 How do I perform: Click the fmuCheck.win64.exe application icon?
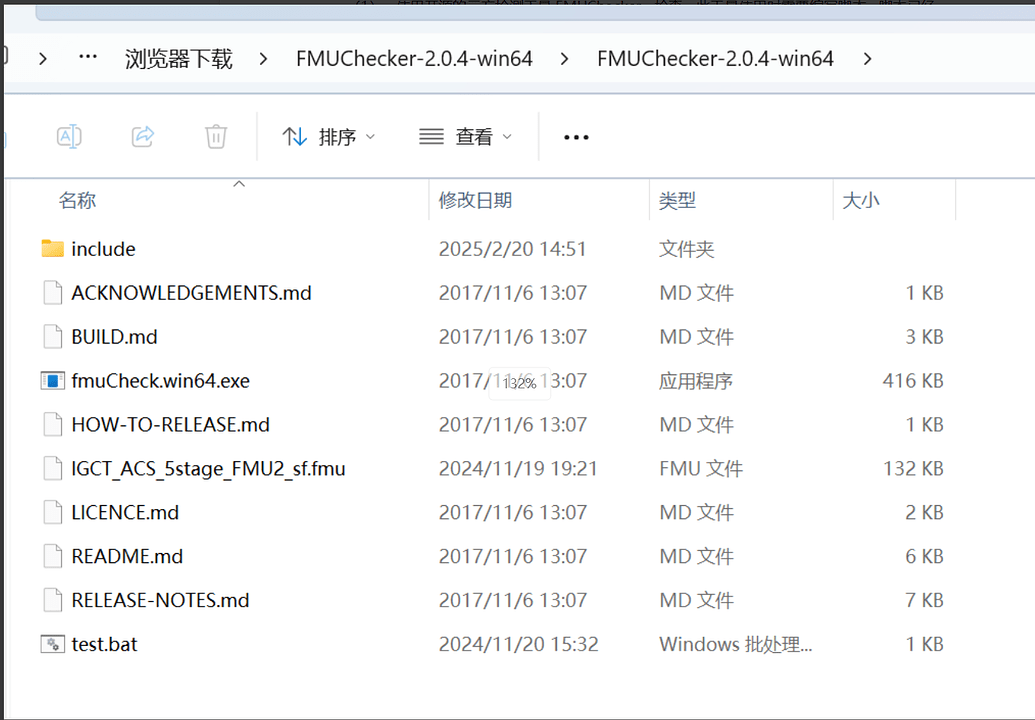point(53,381)
